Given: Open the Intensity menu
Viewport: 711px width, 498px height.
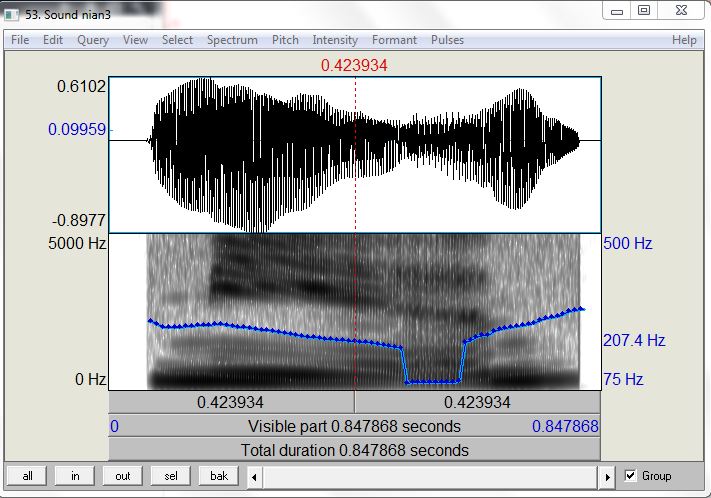Looking at the screenshot, I should point(335,40).
